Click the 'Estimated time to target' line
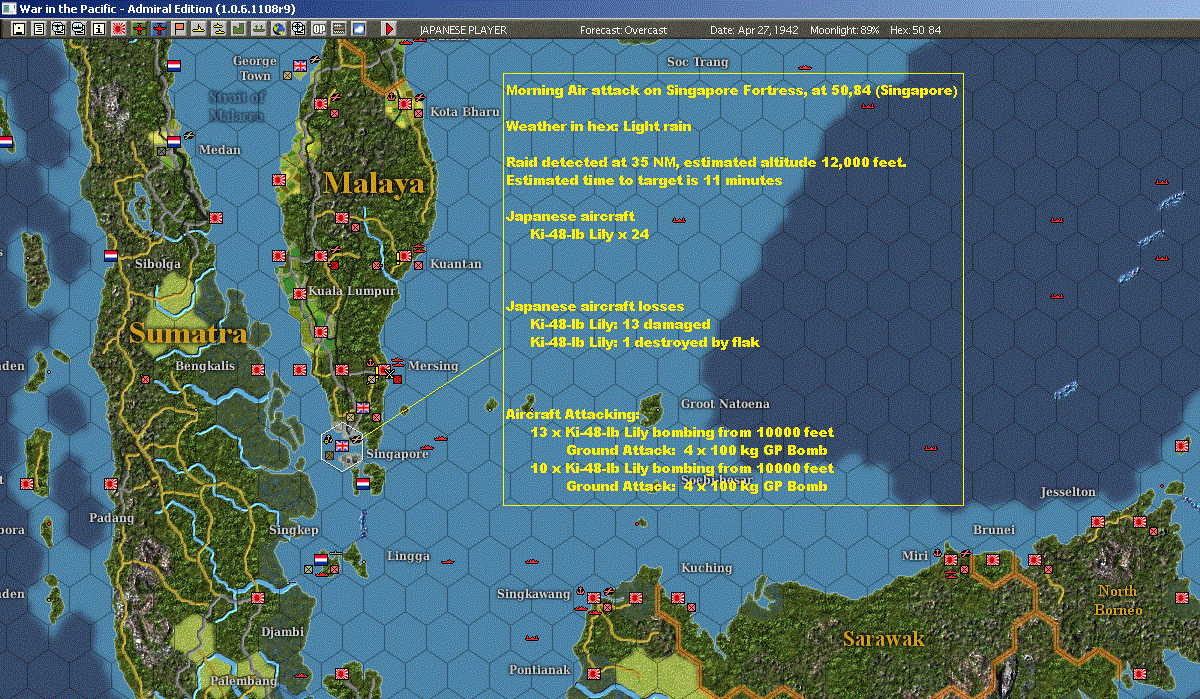Screen dimensions: 1200x699 click(644, 181)
